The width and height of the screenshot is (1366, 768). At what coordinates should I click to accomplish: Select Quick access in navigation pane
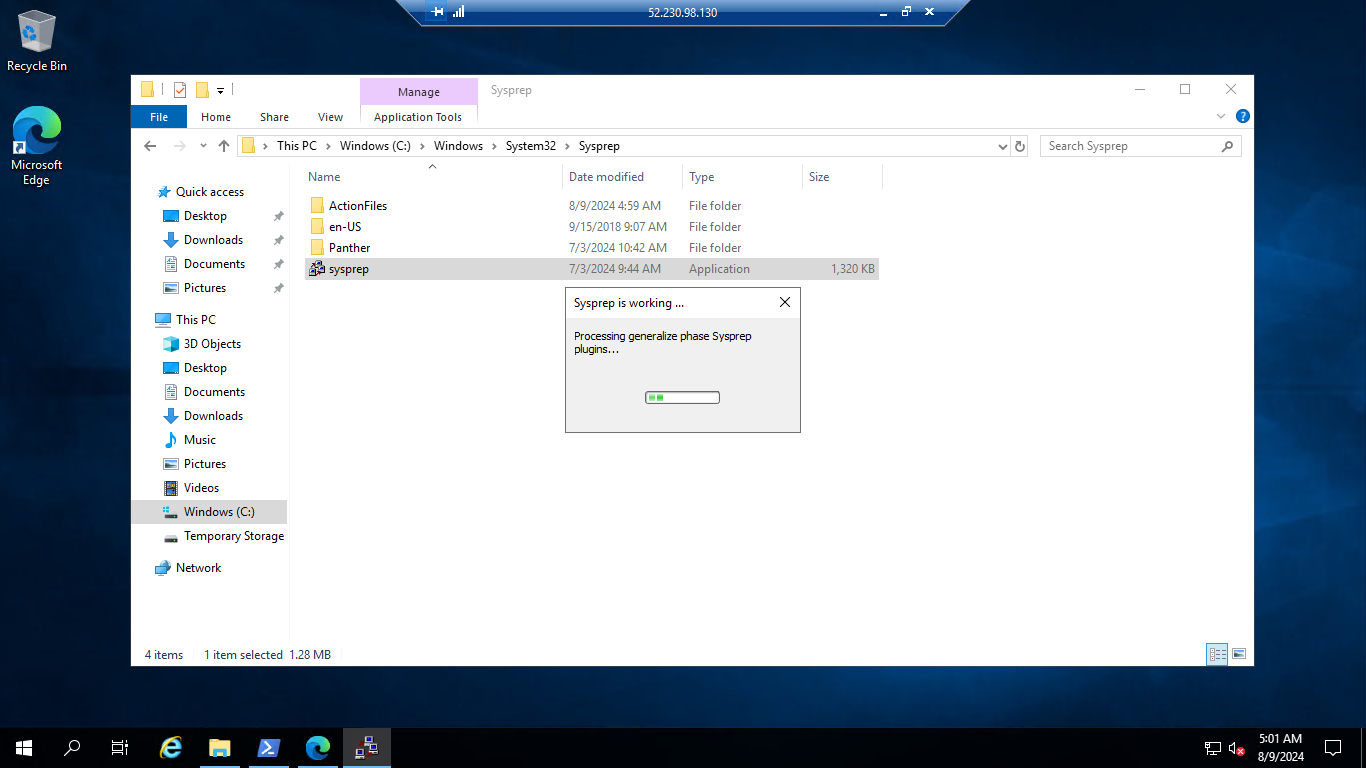coord(209,192)
